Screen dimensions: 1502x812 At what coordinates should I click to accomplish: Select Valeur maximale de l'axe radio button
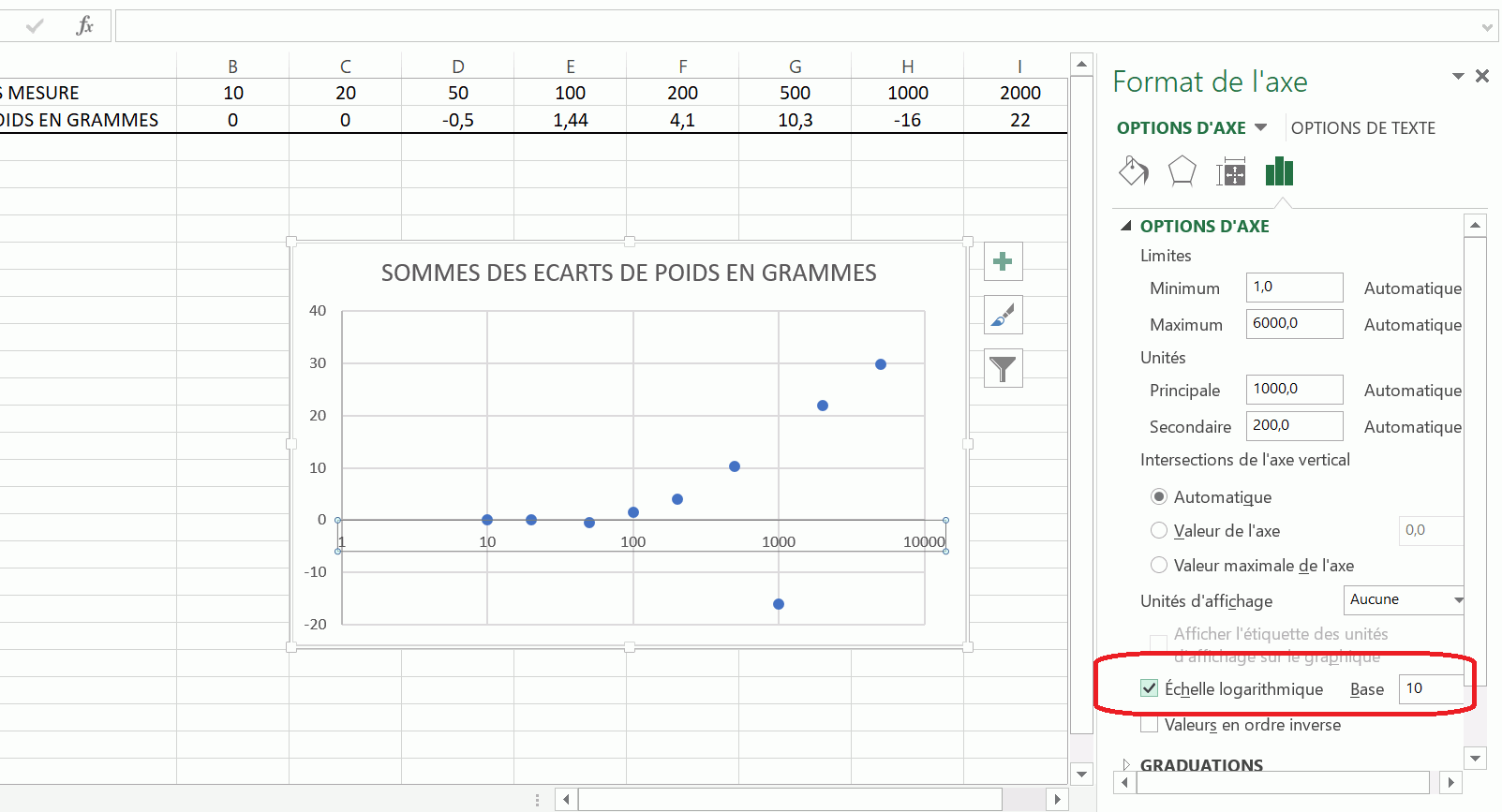pos(1159,565)
